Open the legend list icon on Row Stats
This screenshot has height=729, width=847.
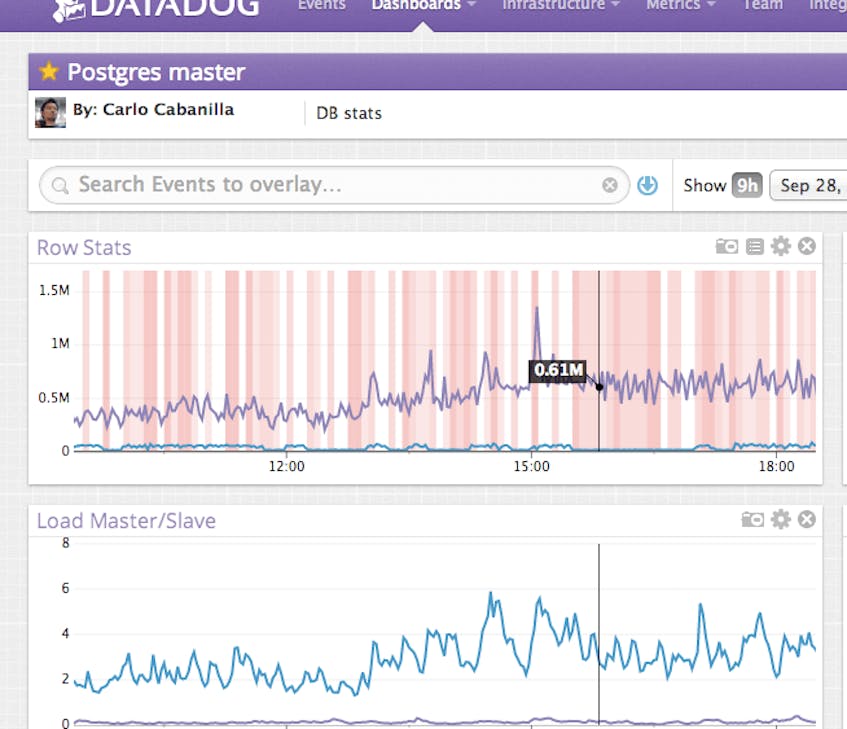[753, 246]
